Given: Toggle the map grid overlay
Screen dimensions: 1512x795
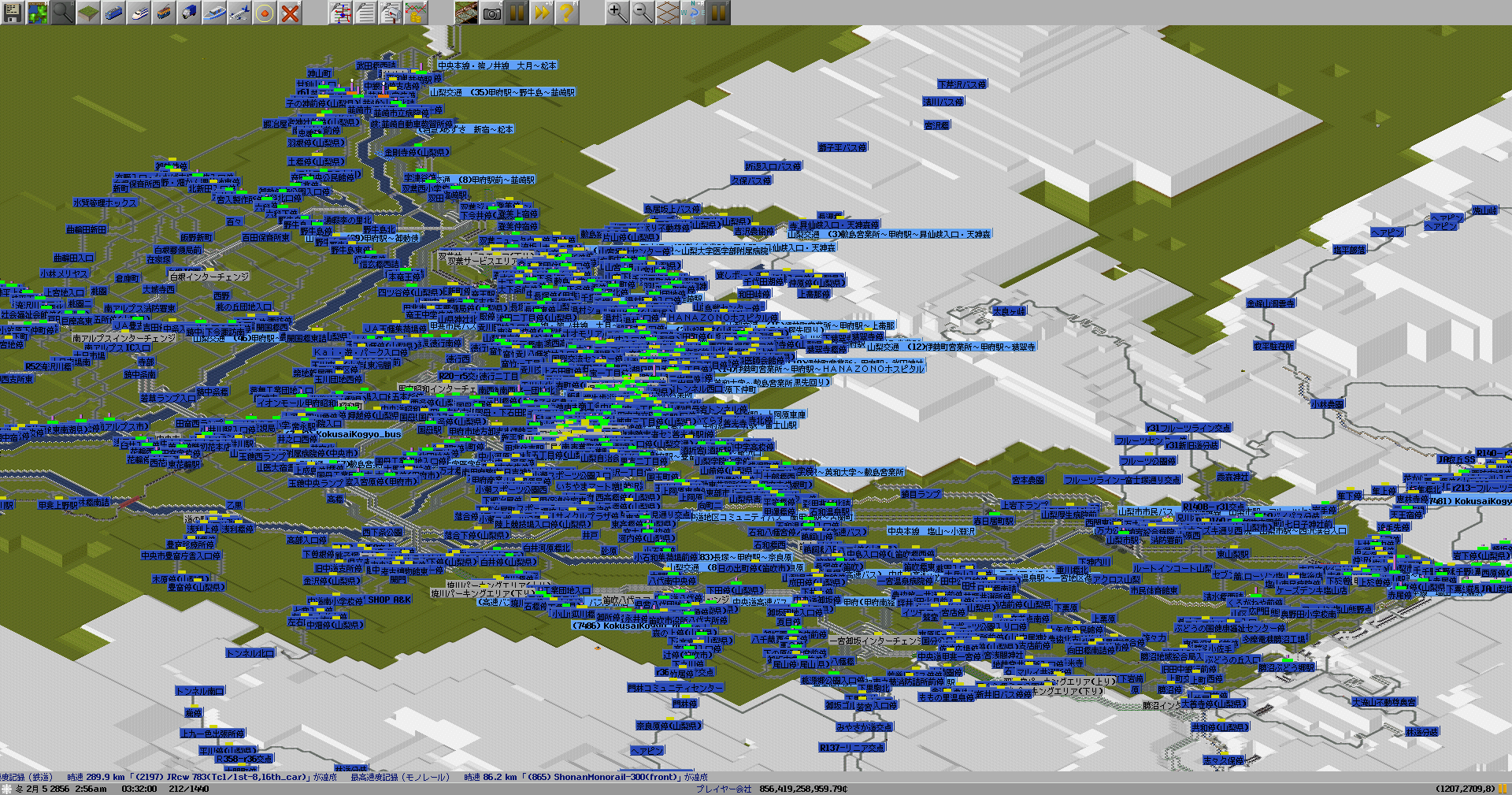Looking at the screenshot, I should (668, 13).
